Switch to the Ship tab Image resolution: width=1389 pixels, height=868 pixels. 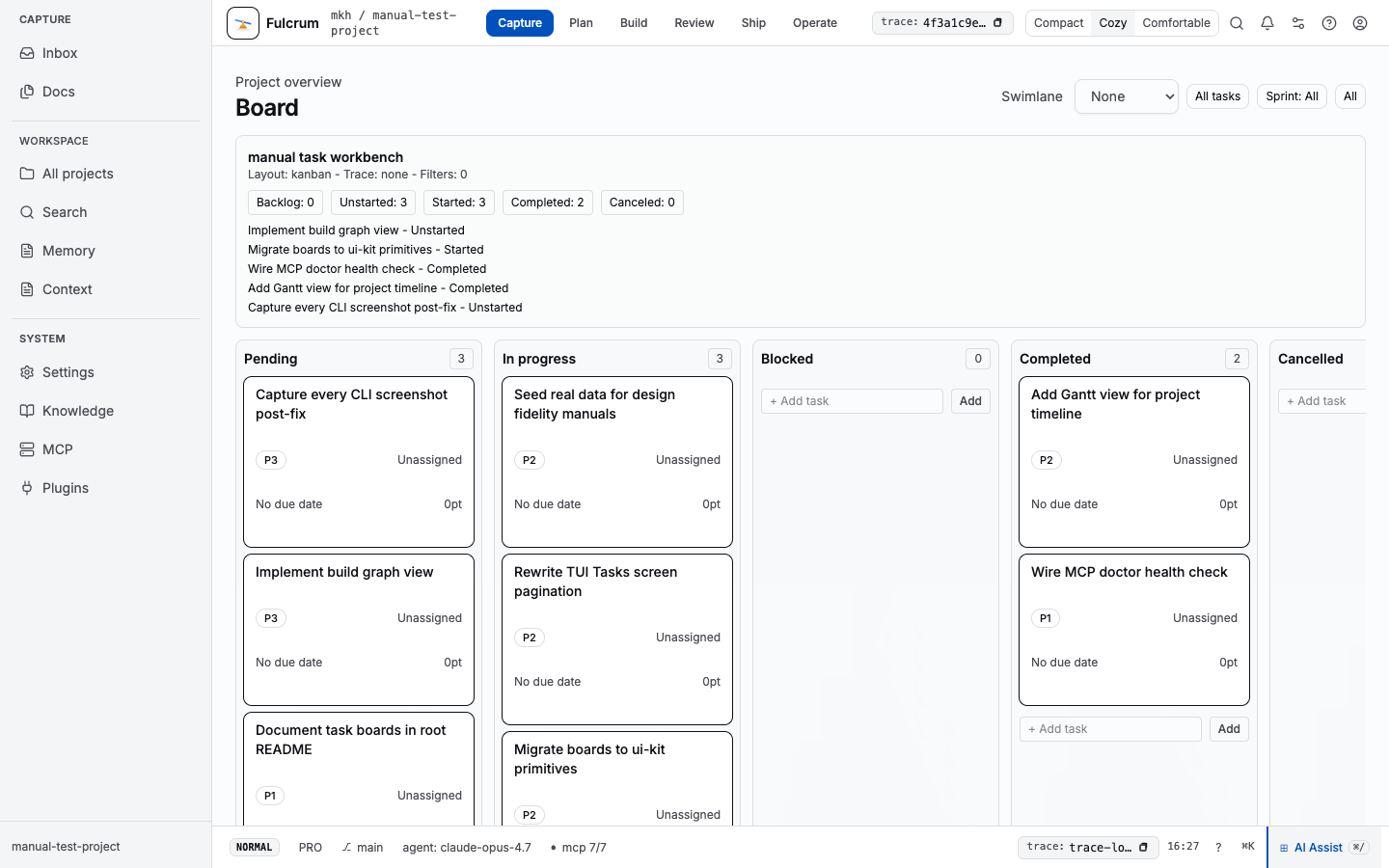753,23
